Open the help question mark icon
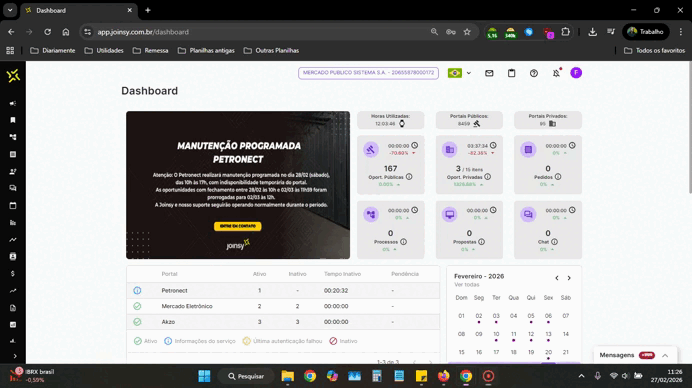Screen dimensions: 692x388 point(534,73)
